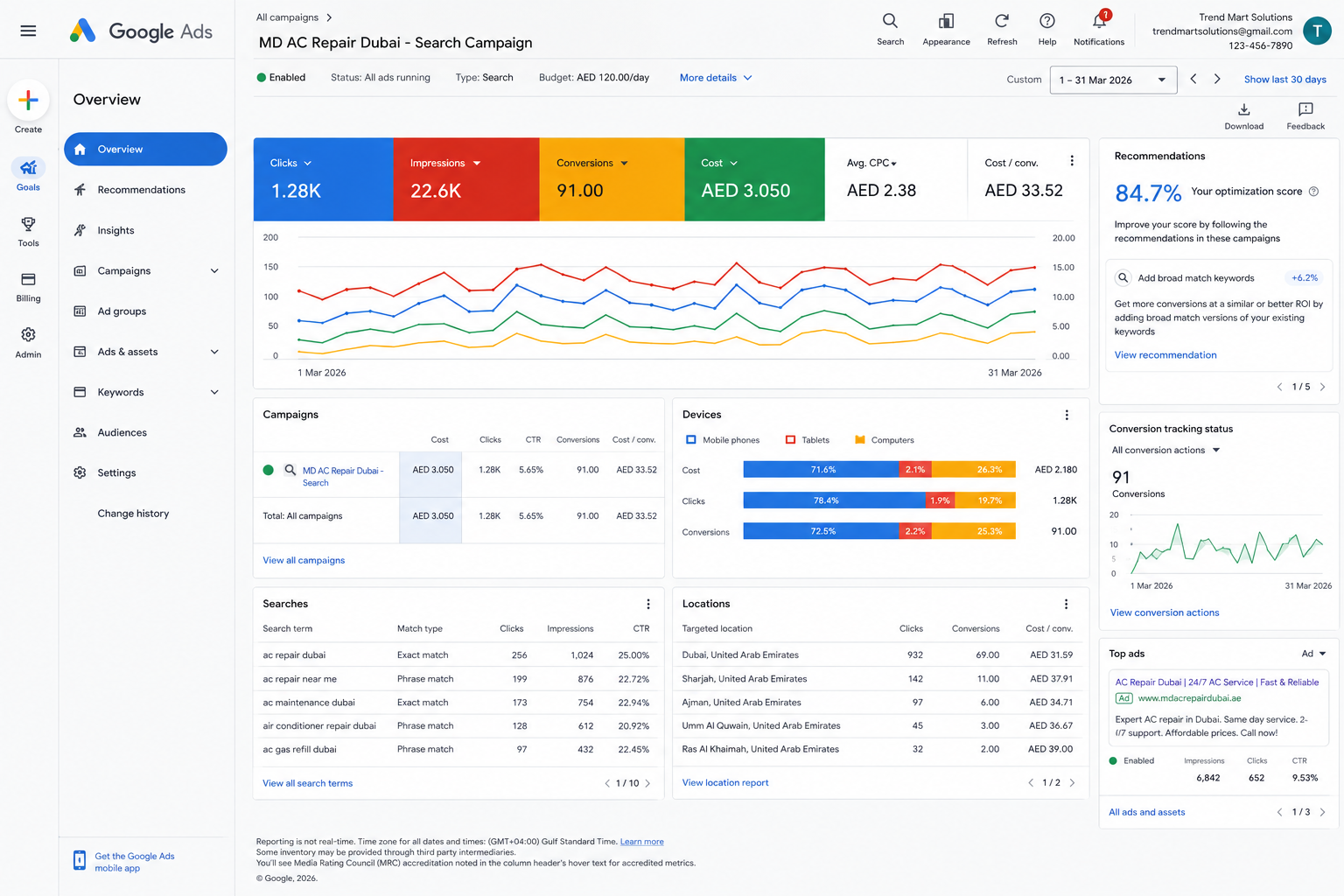Open Top ads Ad type dropdown
Screen dimensions: 1344x896
click(1313, 654)
